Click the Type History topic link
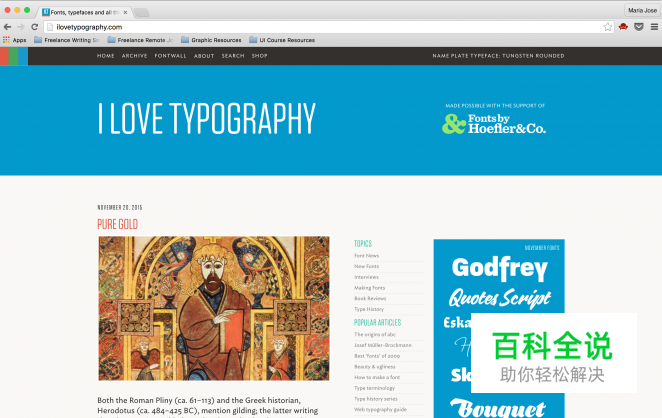662x418 pixels. pos(368,309)
